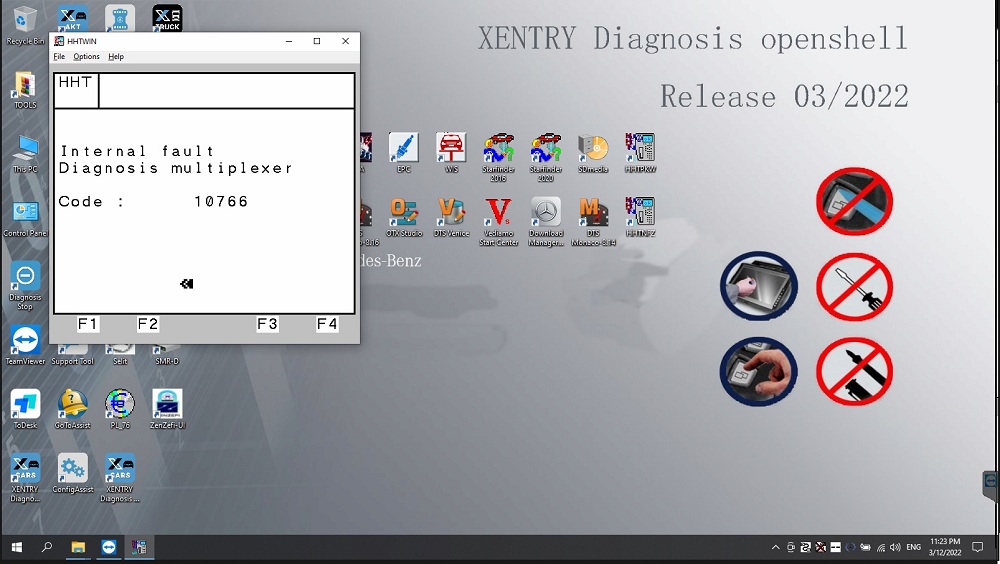Viewport: 1000px width, 564px height.
Task: Open the XENTRY Truck desktop shortcut
Action: coord(167,19)
